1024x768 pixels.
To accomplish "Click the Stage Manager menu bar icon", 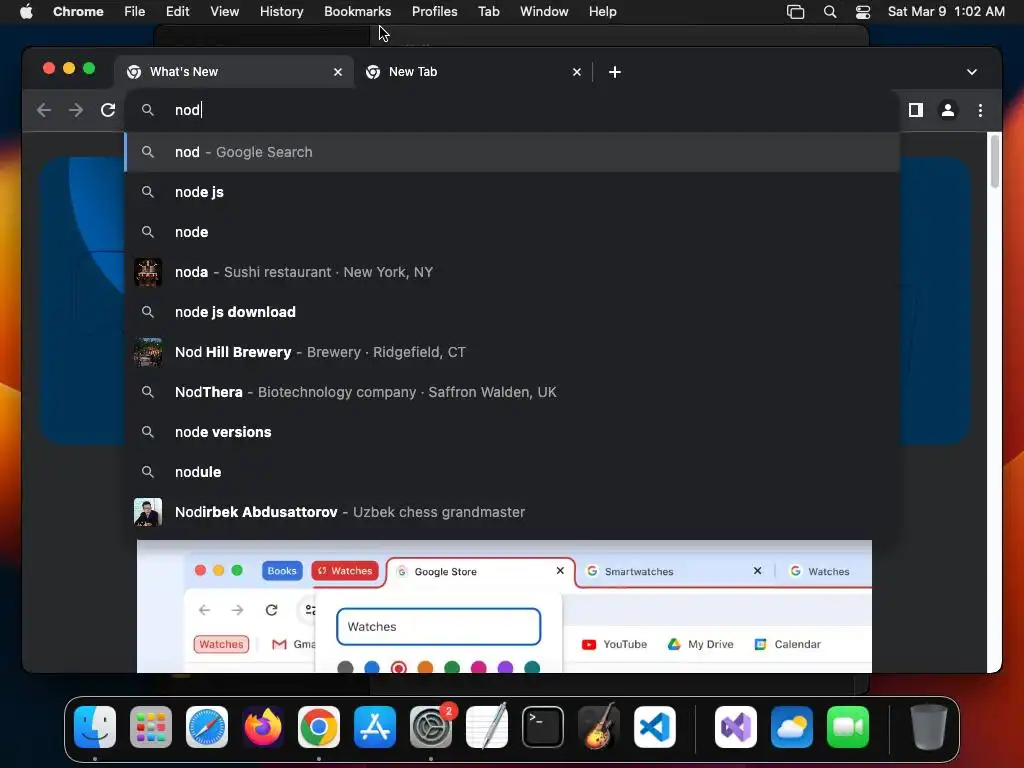I will coord(795,12).
